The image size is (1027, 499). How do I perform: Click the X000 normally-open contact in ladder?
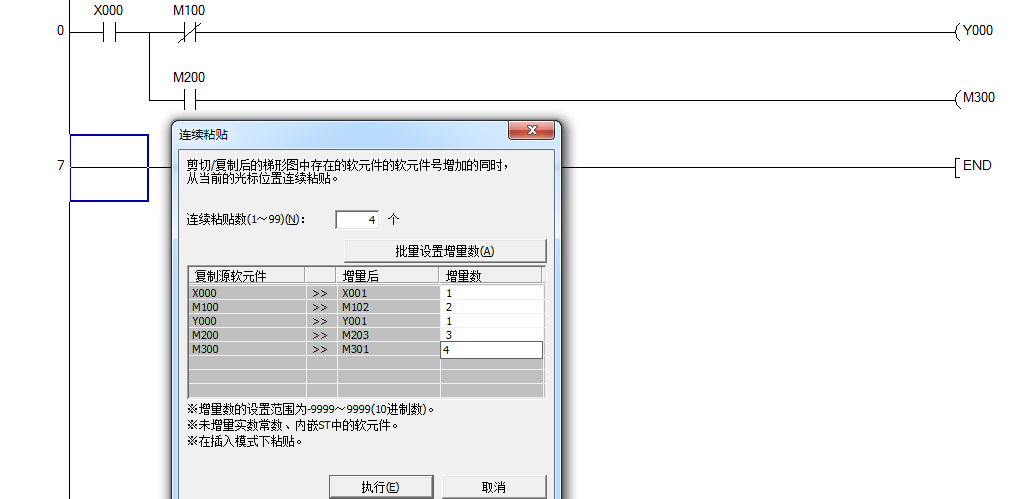pyautogui.click(x=109, y=32)
